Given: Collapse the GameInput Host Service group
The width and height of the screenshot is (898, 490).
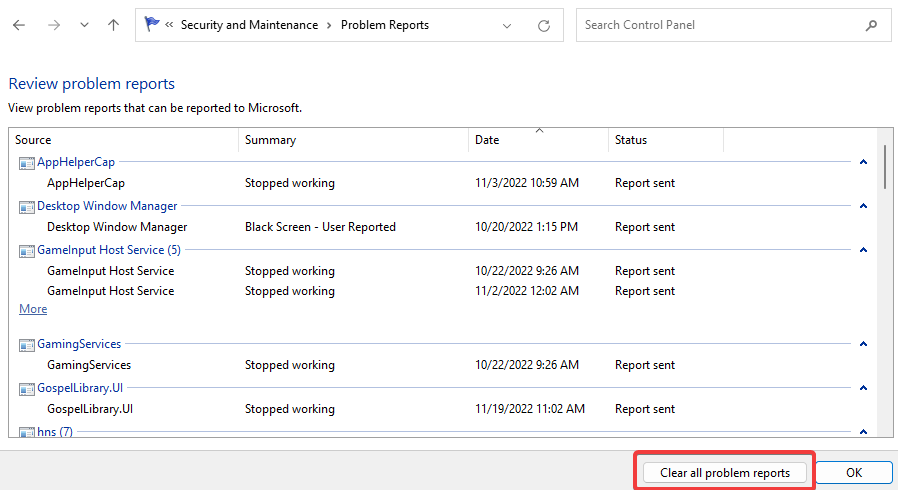Looking at the screenshot, I should (x=863, y=250).
